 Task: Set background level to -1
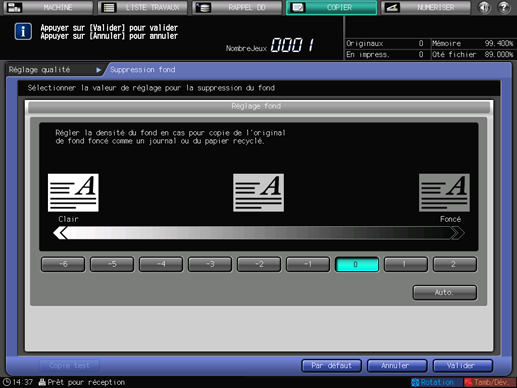point(308,264)
